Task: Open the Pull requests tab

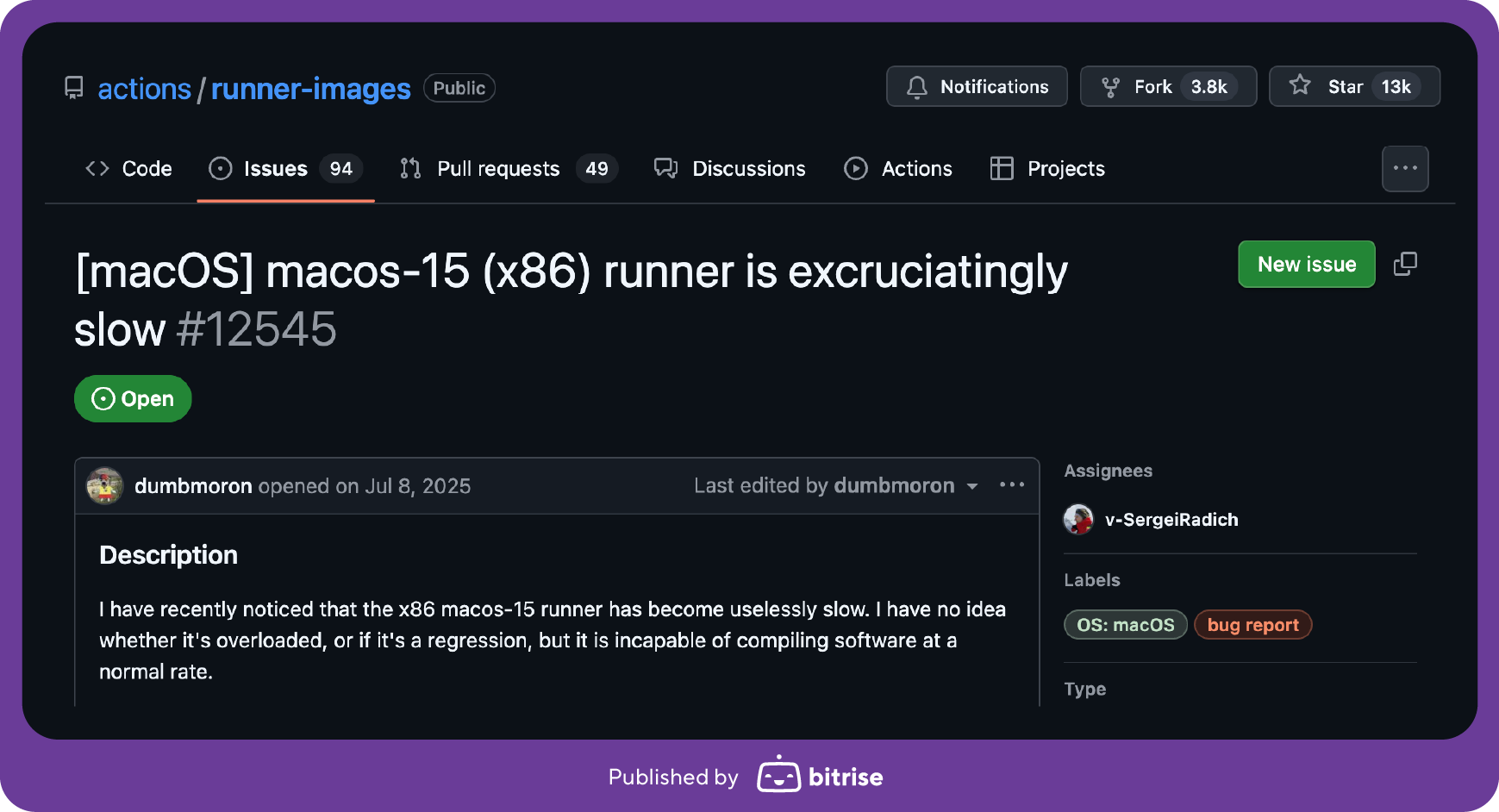Action: (509, 169)
